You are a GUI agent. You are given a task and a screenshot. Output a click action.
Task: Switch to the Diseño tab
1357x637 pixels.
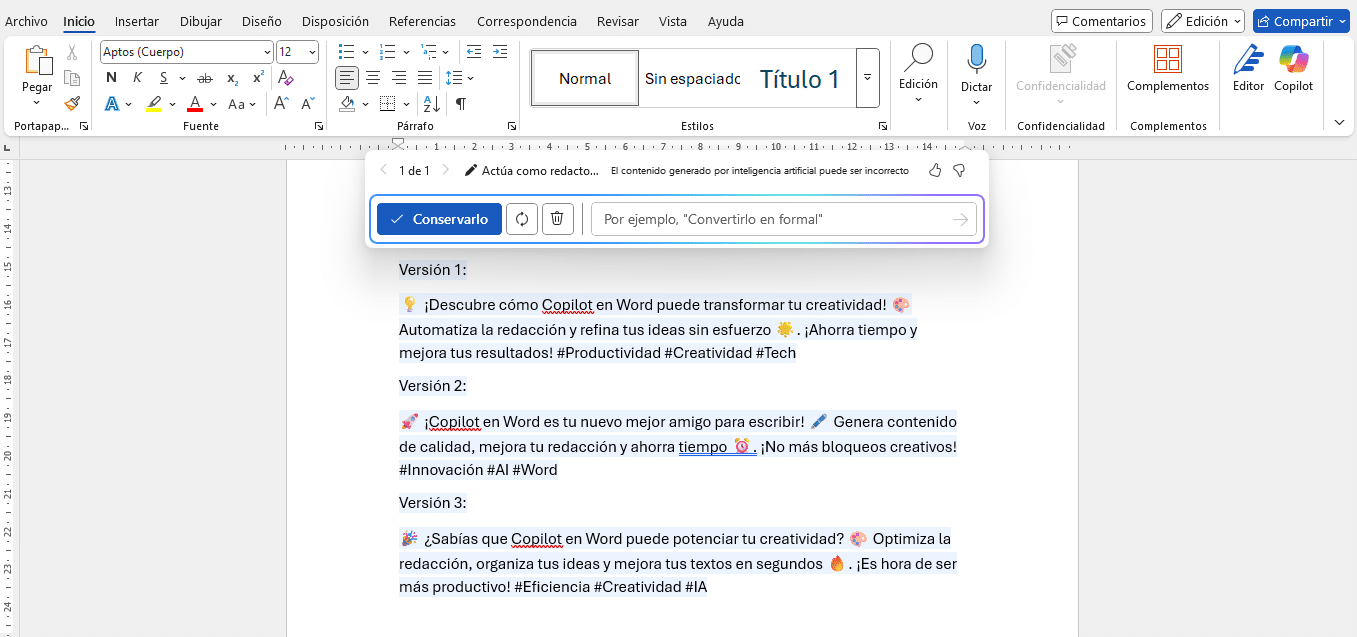pyautogui.click(x=262, y=21)
